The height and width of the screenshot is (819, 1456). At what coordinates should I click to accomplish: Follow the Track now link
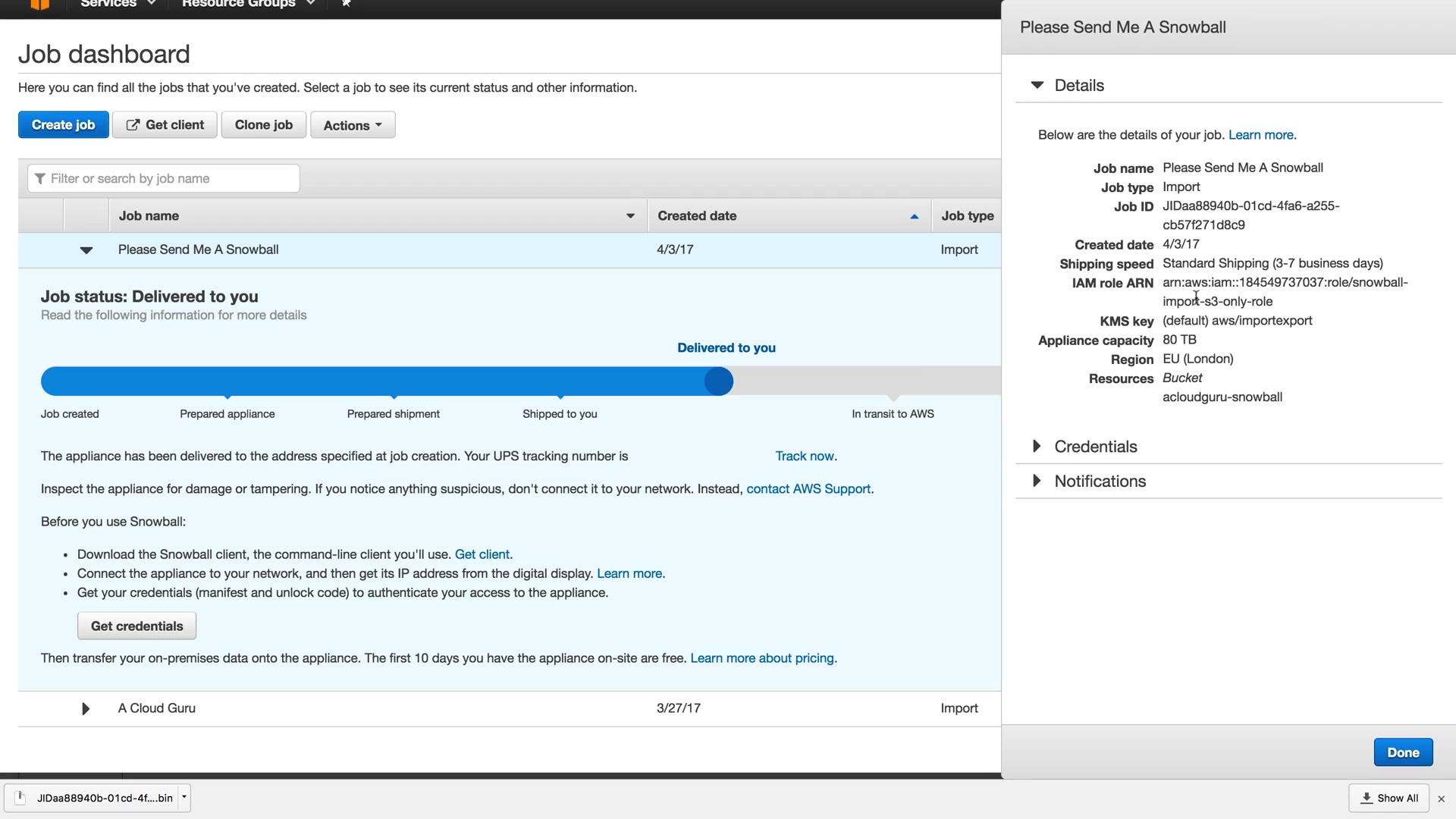[804, 457]
